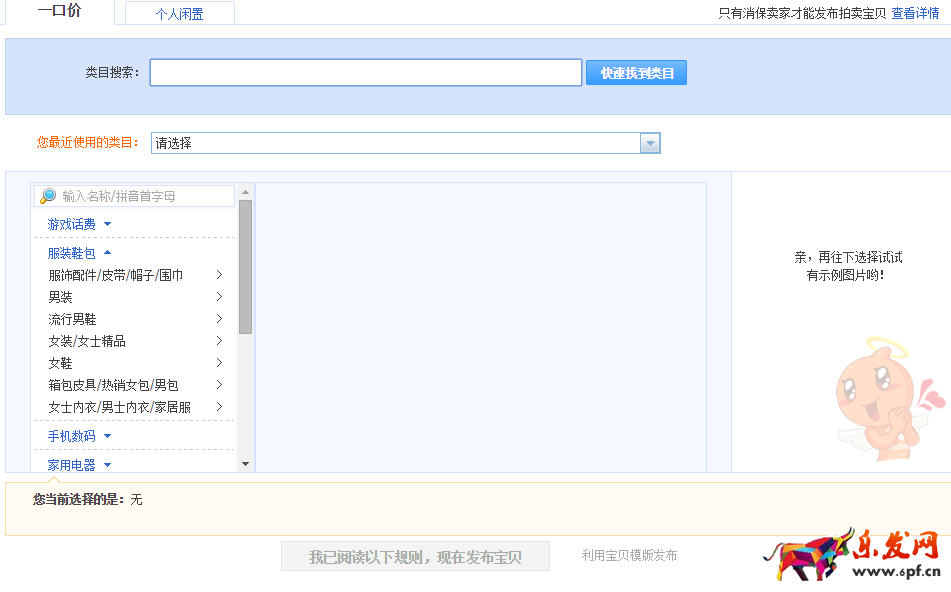Switch to the 个人闲置 tab

tap(179, 14)
